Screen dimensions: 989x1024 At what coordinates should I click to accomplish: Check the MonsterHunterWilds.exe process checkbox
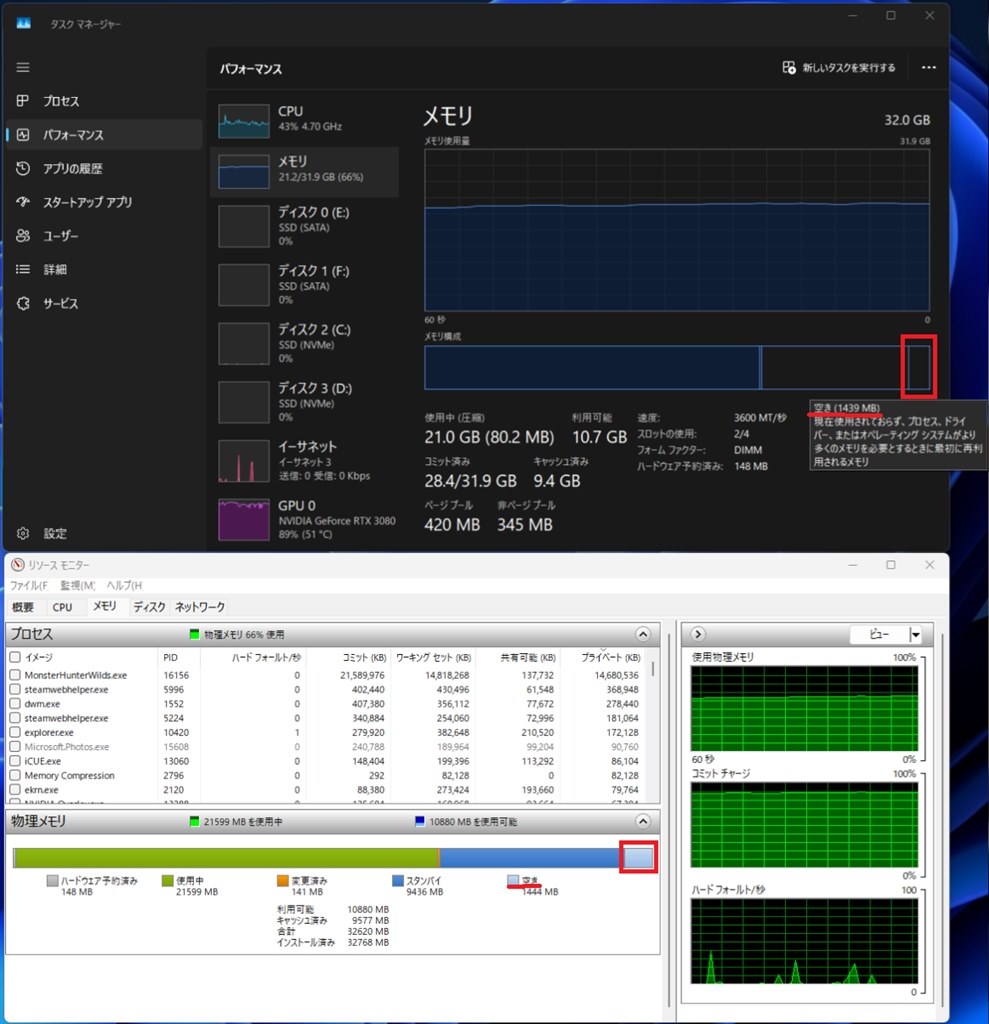tap(15, 675)
